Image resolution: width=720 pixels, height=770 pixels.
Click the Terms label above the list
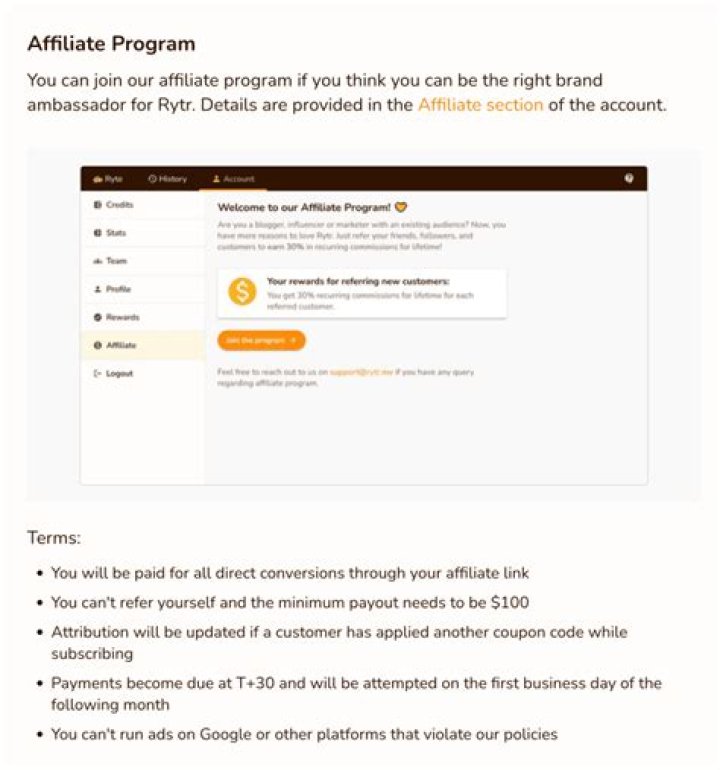pyautogui.click(x=54, y=538)
